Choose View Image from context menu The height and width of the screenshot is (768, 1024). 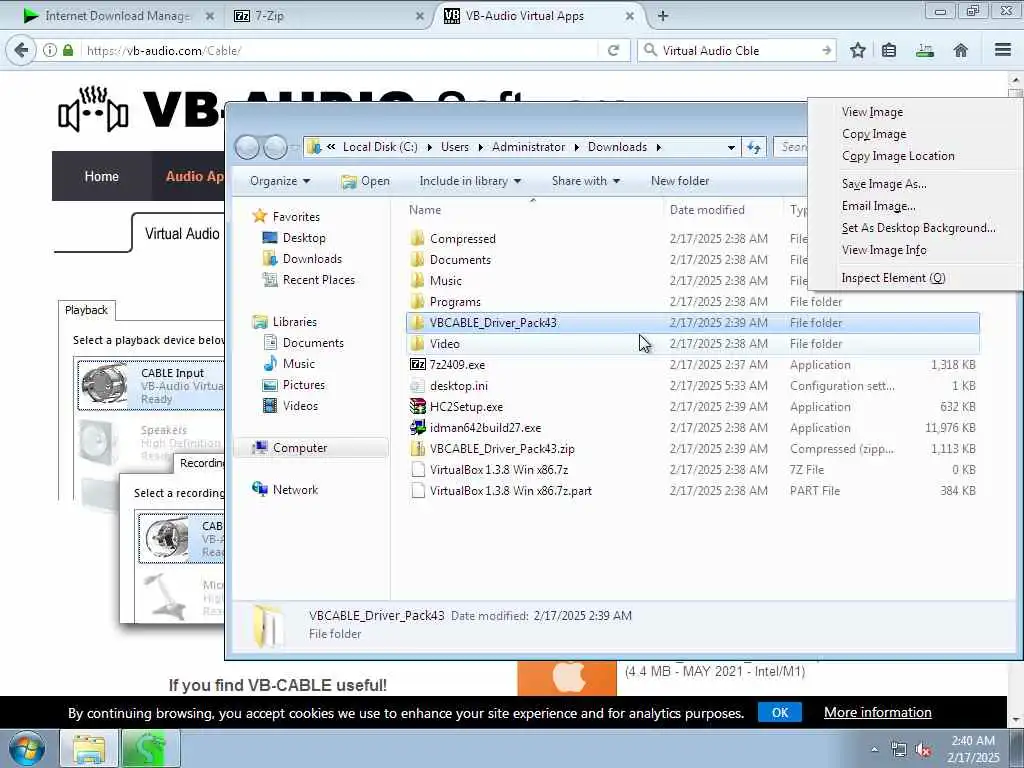(x=872, y=112)
